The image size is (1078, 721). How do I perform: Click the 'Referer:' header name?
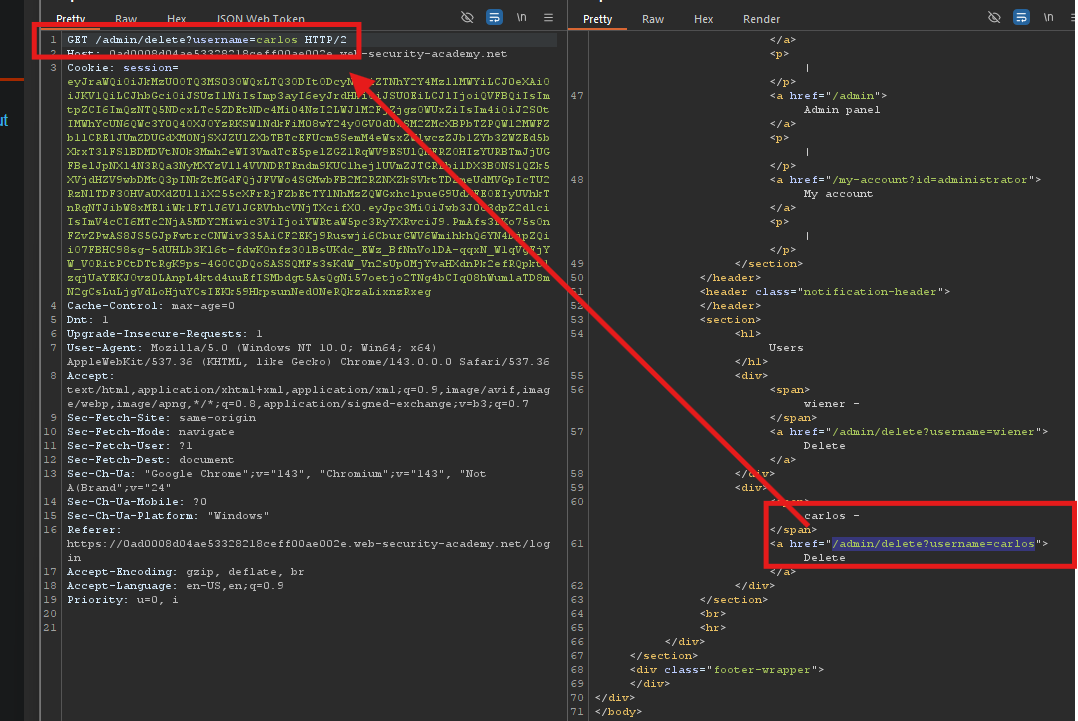94,530
